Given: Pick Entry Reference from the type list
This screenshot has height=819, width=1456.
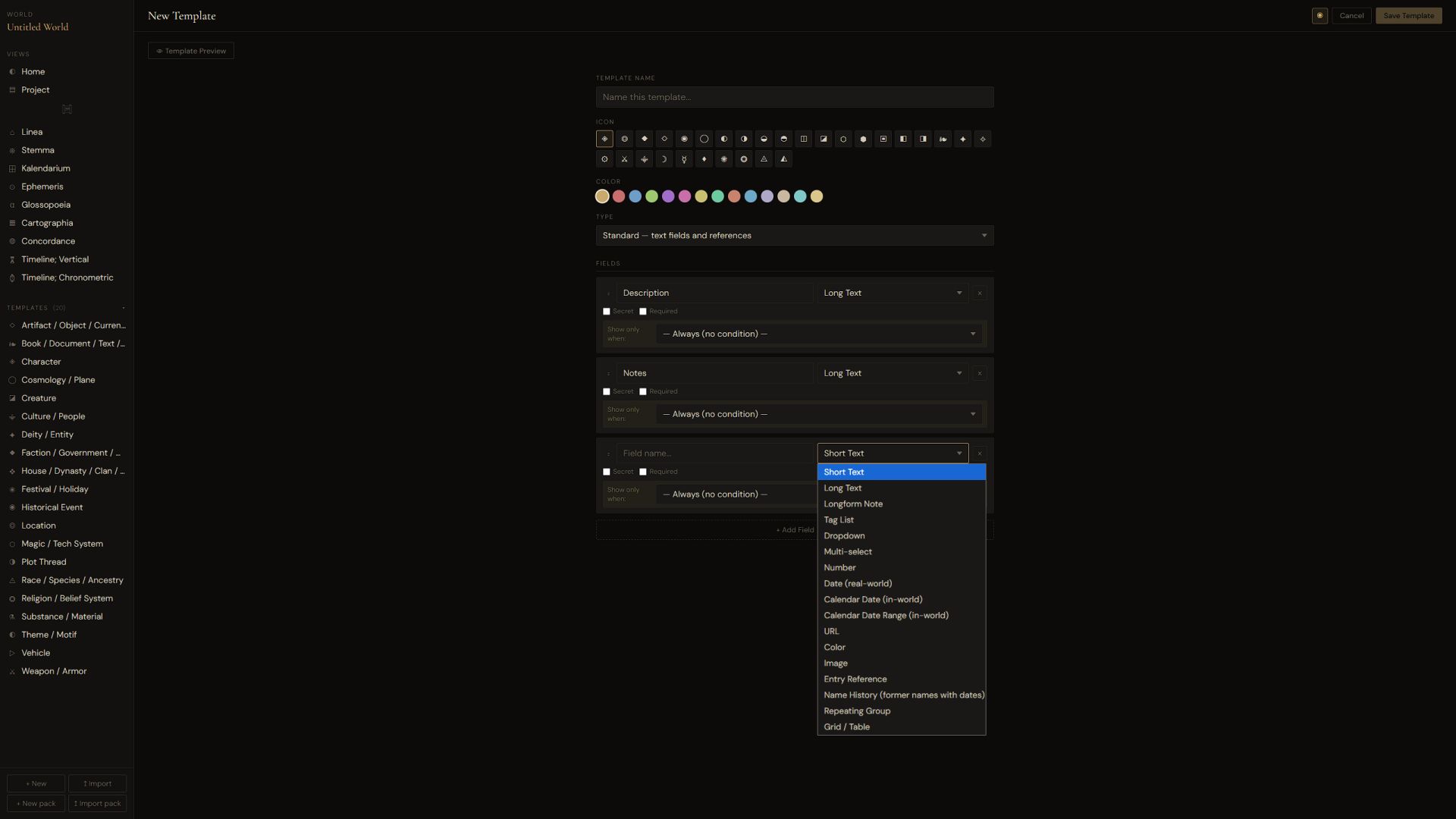Looking at the screenshot, I should 901,679.
